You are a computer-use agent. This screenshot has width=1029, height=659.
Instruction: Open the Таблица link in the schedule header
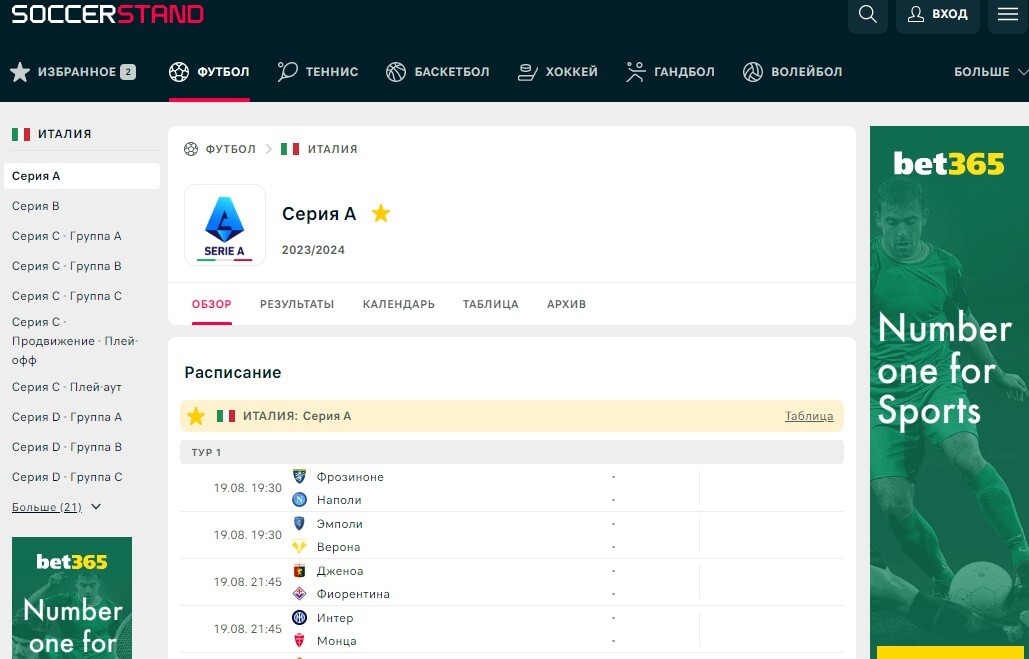pyautogui.click(x=808, y=415)
